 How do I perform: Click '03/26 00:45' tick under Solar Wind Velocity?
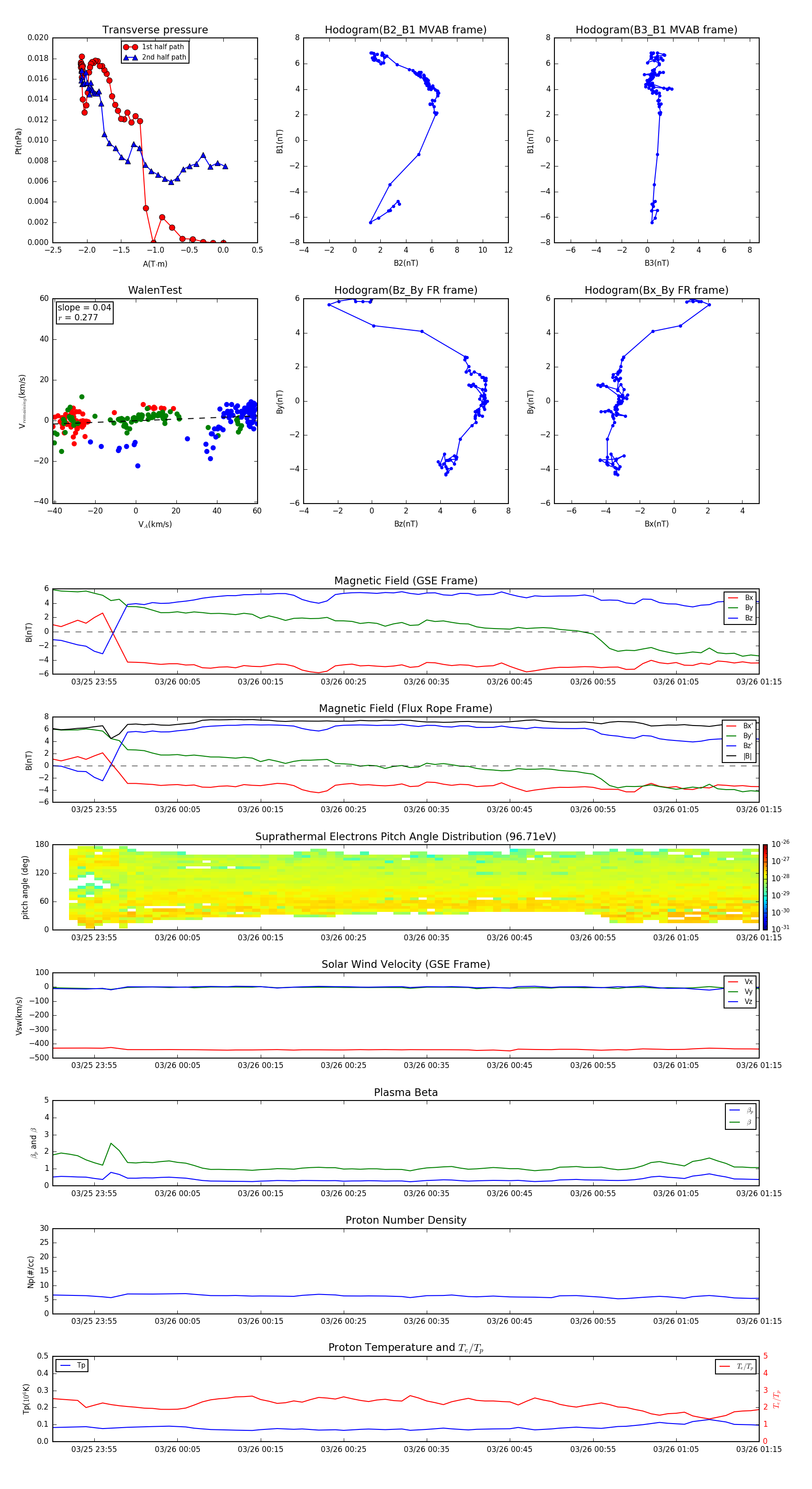tap(509, 1065)
